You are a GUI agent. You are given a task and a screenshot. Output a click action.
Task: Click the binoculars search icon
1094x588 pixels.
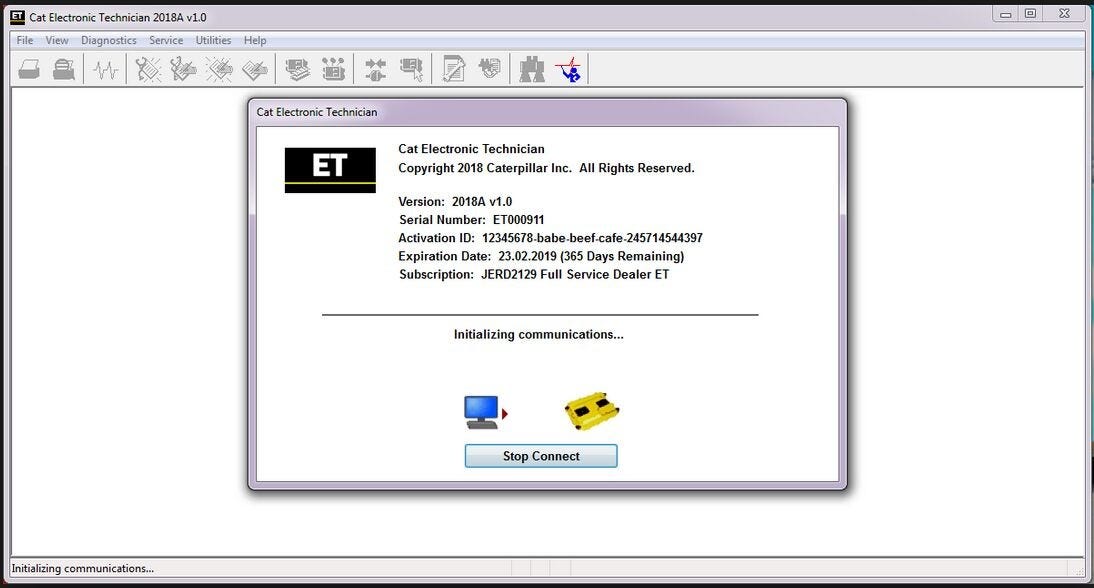click(x=532, y=69)
